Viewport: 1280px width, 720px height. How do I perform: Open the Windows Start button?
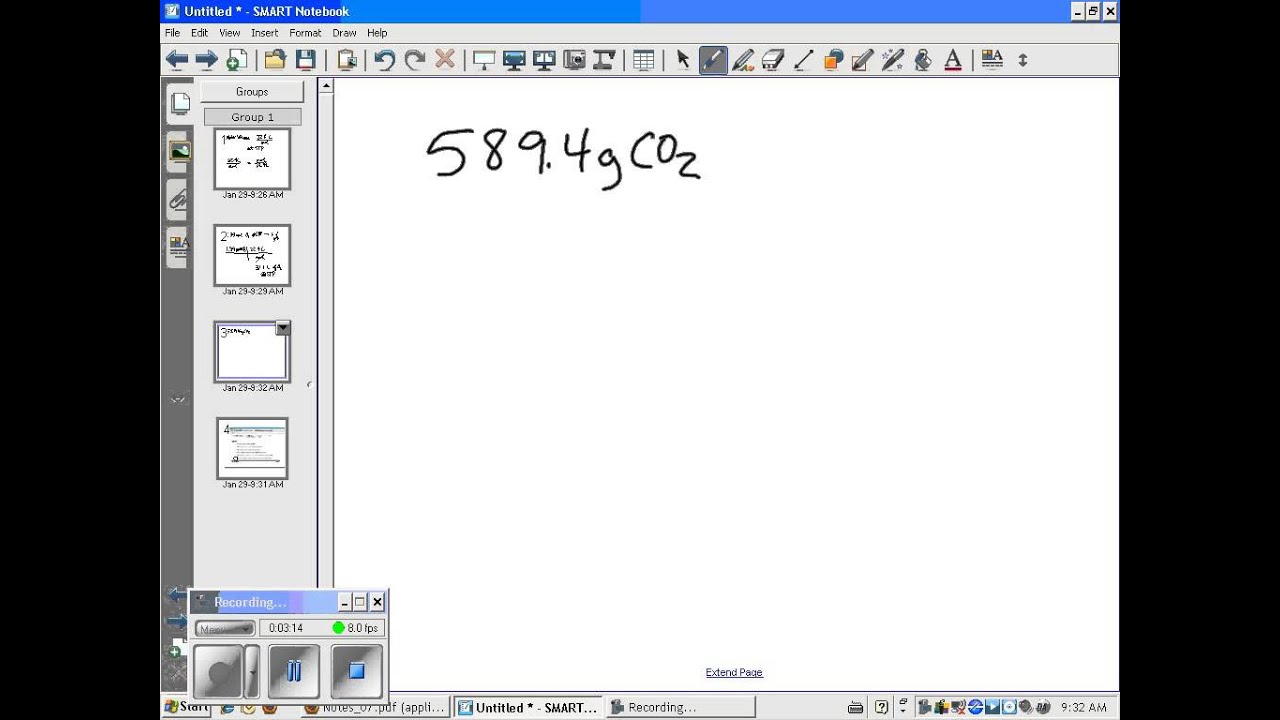186,707
